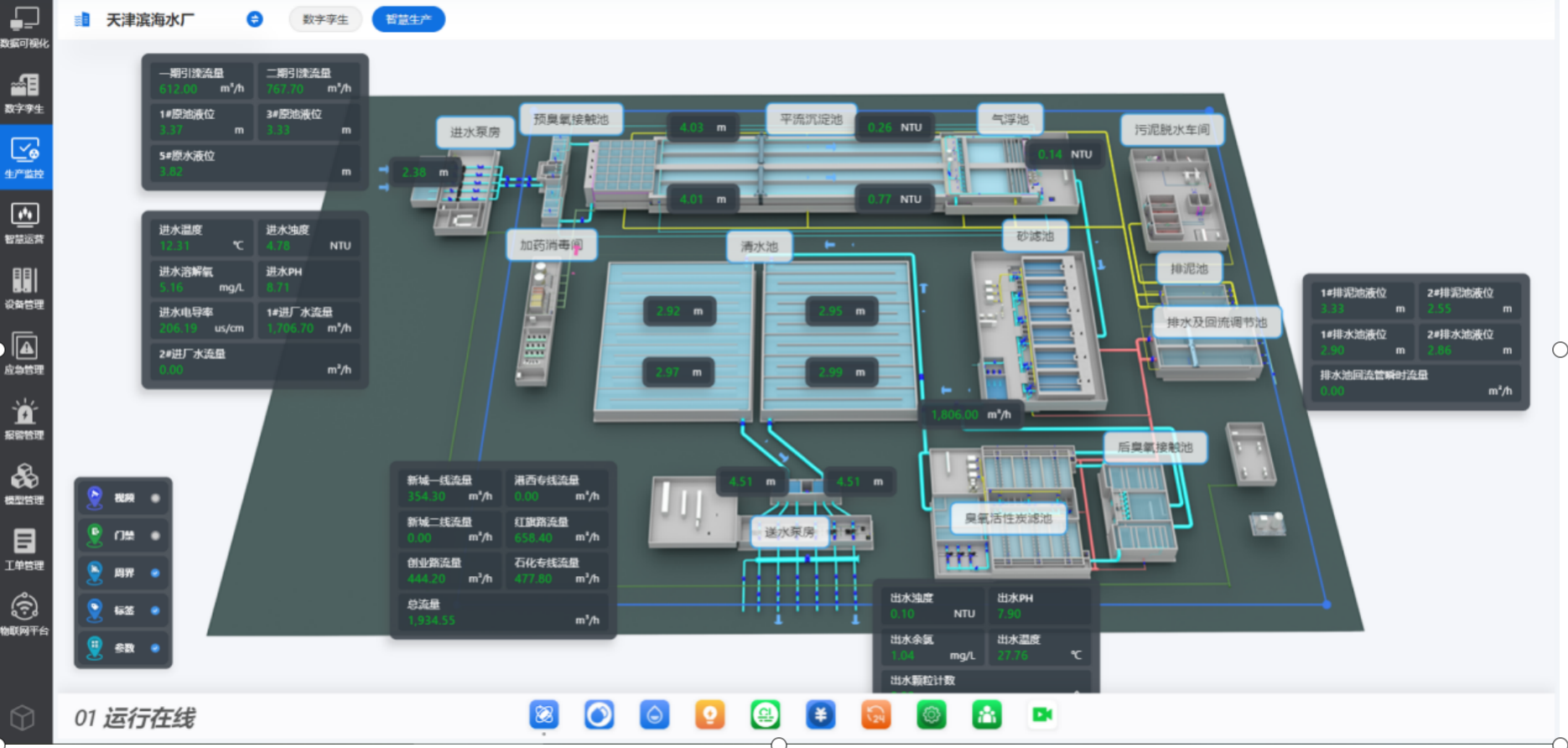Open the yen currency icon in bottom dock
Image resolution: width=1568 pixels, height=748 pixels.
820,715
